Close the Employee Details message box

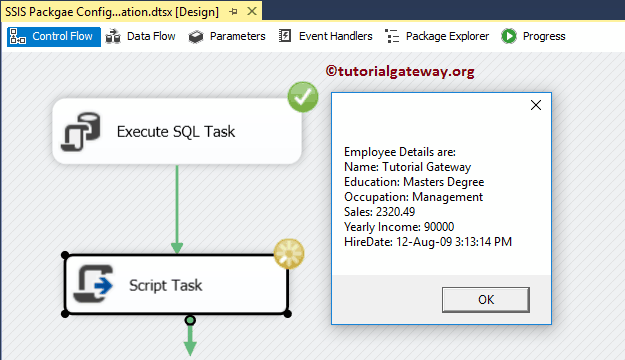pos(536,105)
